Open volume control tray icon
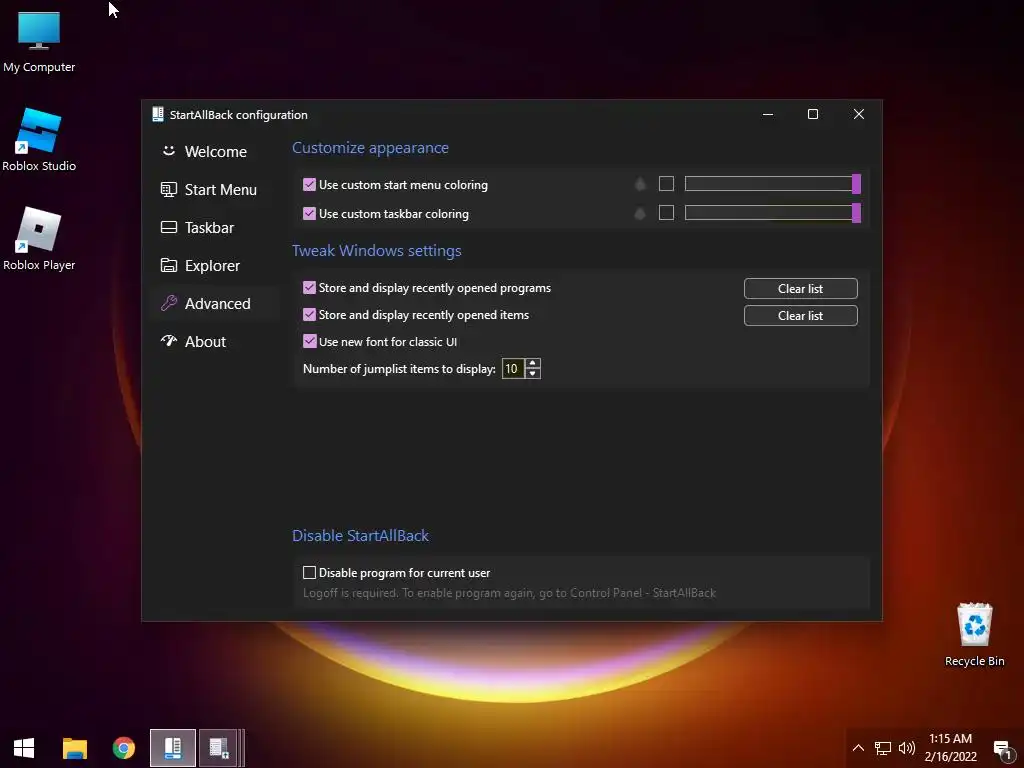Screen dimensions: 1024x768 (x=906, y=748)
